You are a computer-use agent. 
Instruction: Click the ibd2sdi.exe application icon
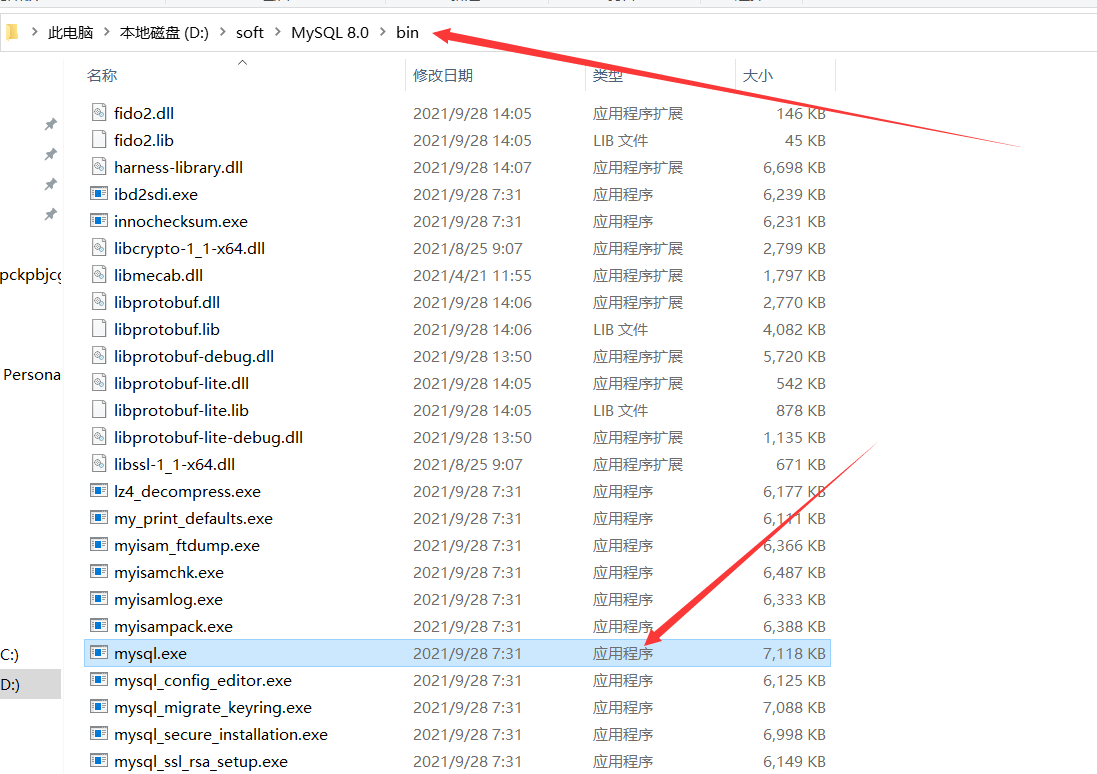tap(99, 193)
